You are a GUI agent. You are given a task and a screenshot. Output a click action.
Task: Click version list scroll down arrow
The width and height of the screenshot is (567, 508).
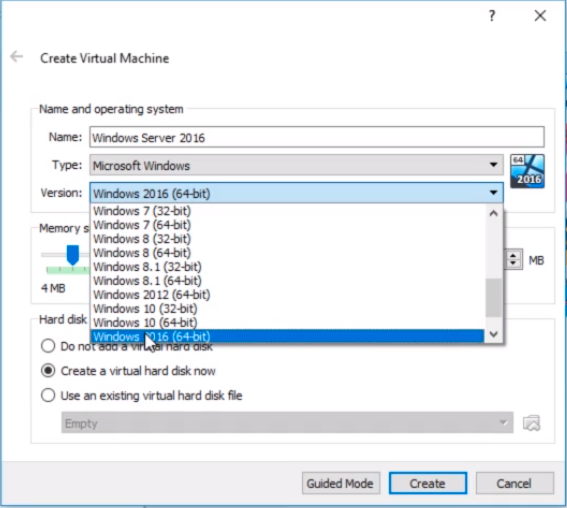coord(494,334)
